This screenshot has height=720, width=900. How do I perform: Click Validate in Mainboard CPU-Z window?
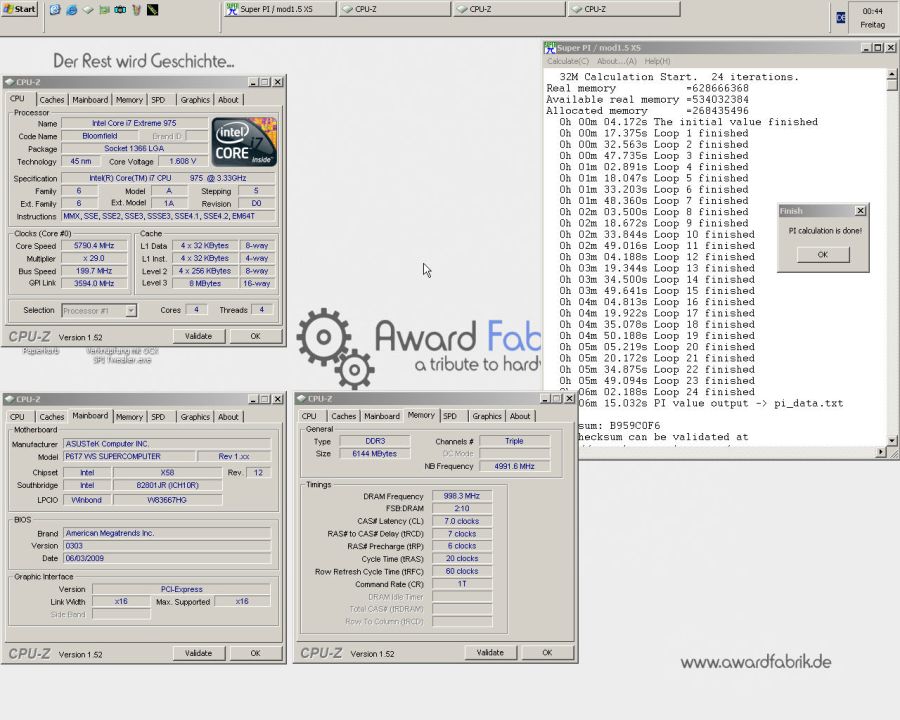point(199,653)
